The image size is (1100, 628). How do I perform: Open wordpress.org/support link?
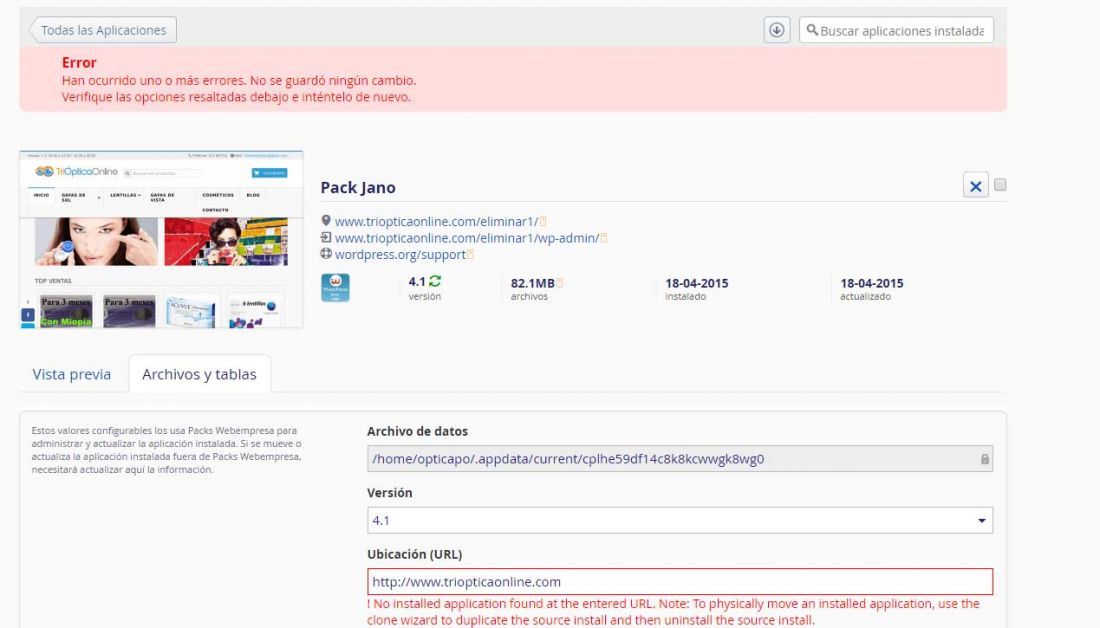pyautogui.click(x=400, y=255)
